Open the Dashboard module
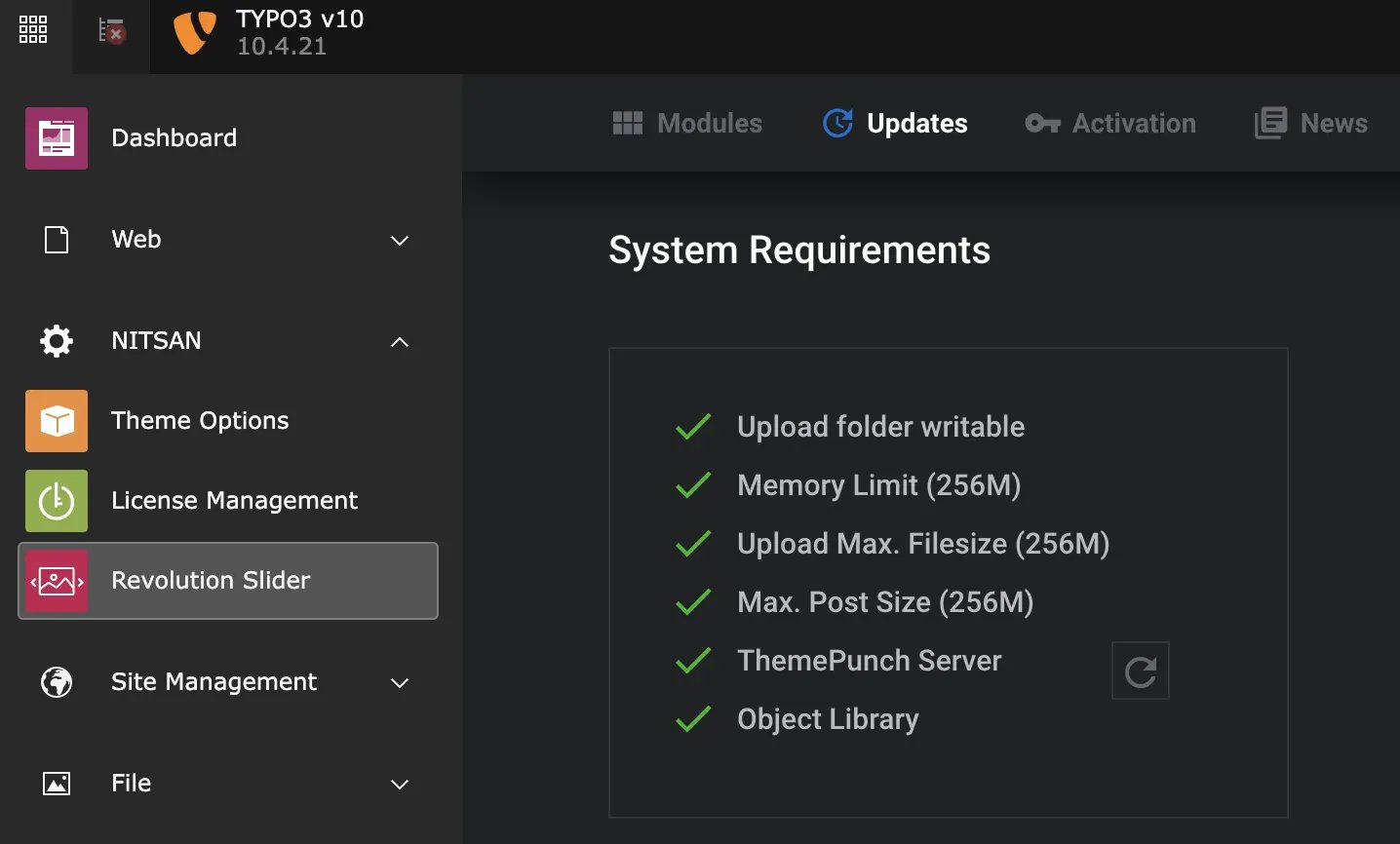The image size is (1400, 844). click(228, 138)
